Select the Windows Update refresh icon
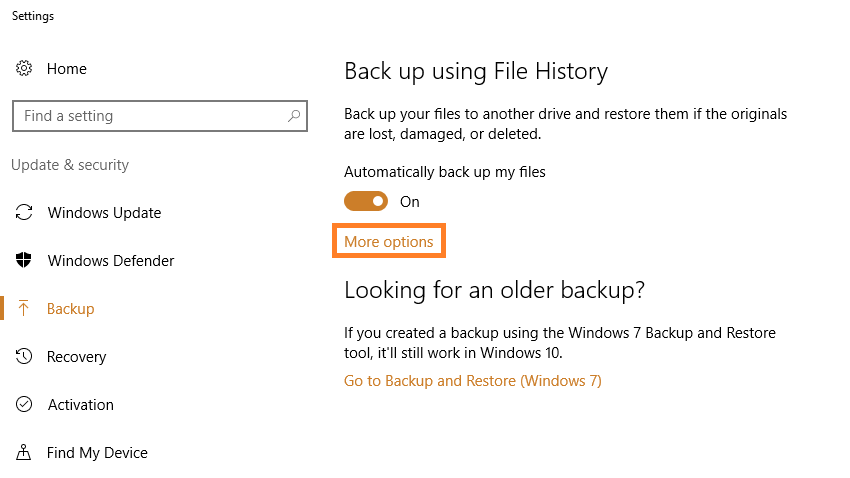The height and width of the screenshot is (478, 850). click(x=24, y=212)
